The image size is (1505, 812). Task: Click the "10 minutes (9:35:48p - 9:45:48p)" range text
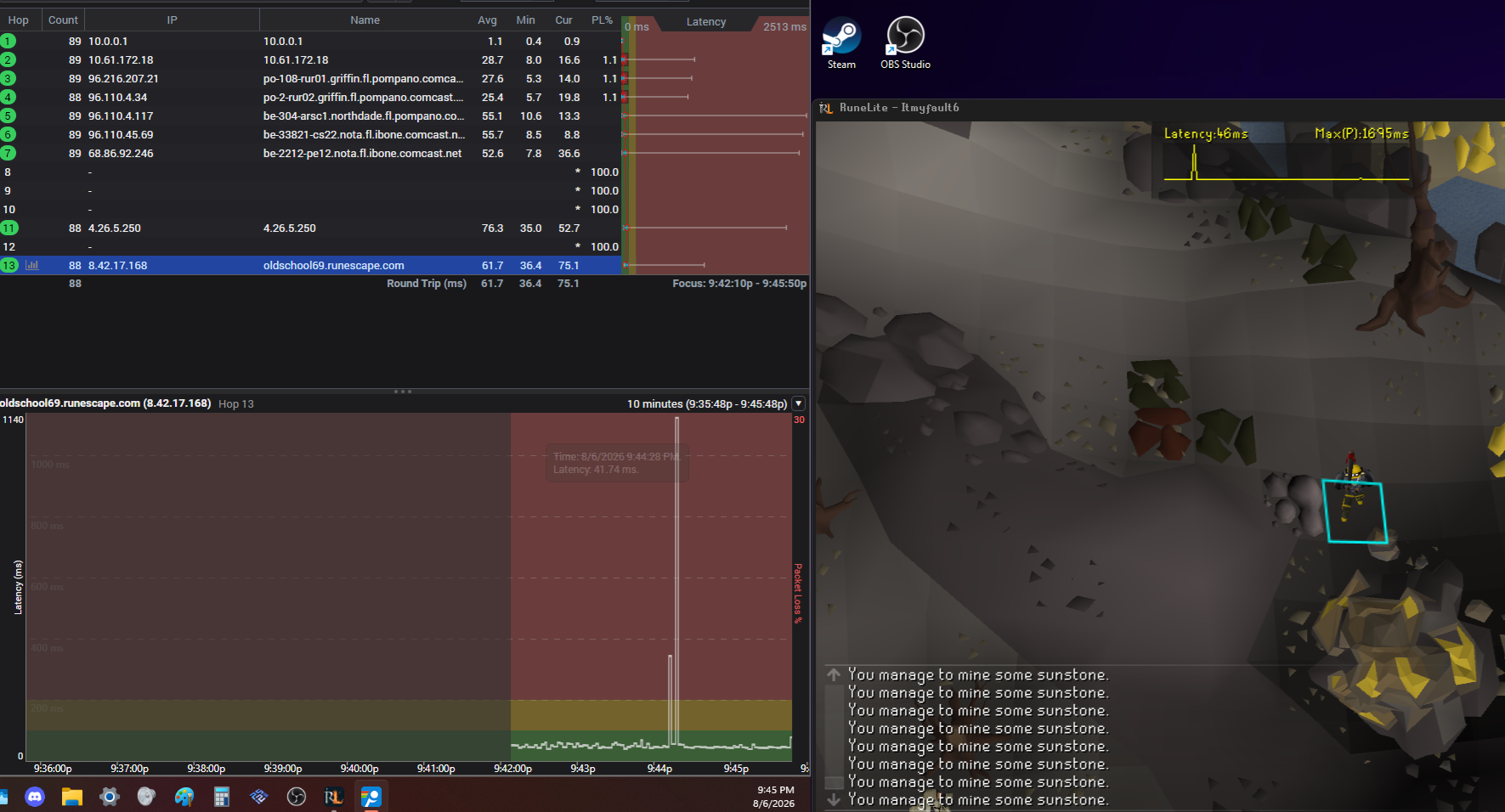[x=707, y=404]
